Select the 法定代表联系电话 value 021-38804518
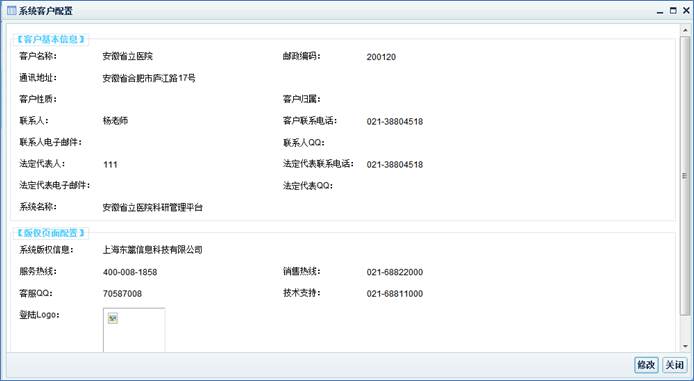 [395, 165]
